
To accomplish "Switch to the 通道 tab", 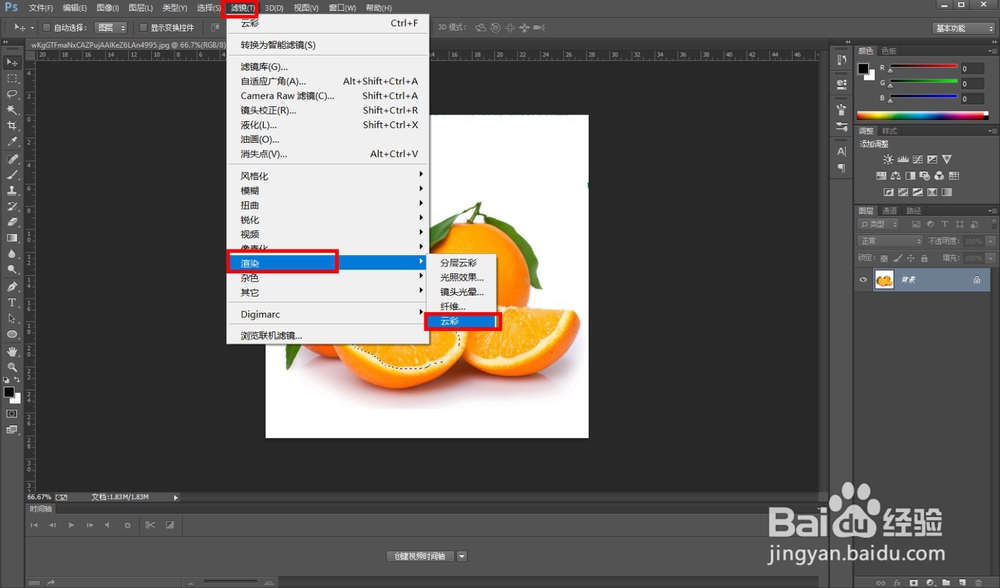I will point(889,210).
